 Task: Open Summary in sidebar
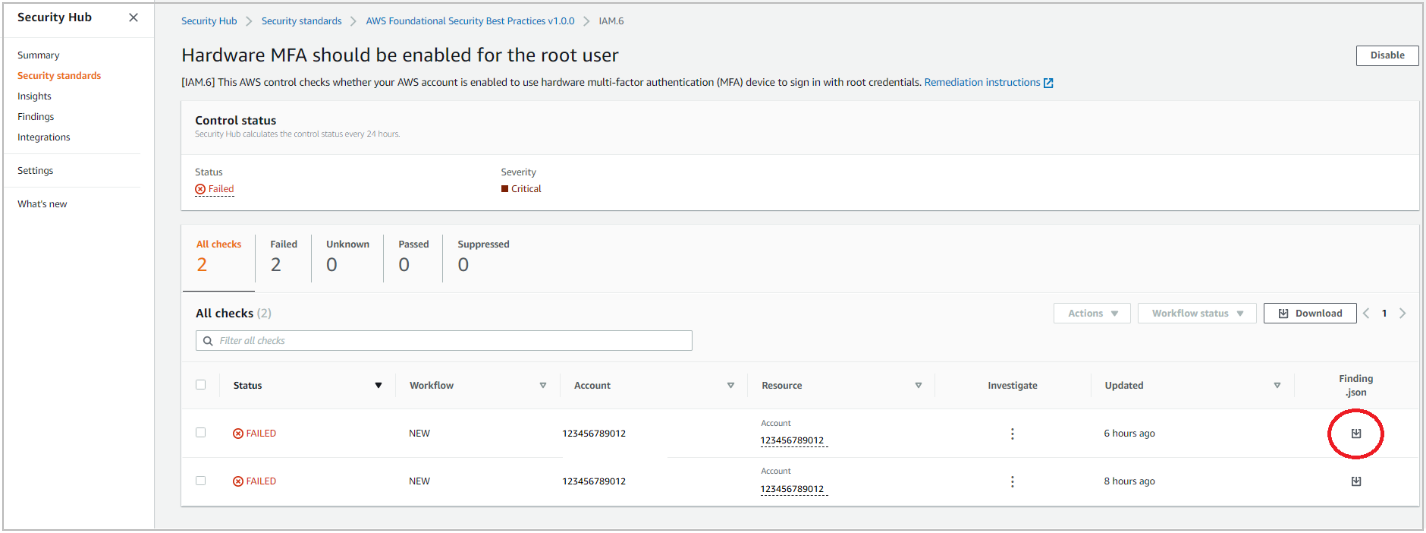coord(38,55)
